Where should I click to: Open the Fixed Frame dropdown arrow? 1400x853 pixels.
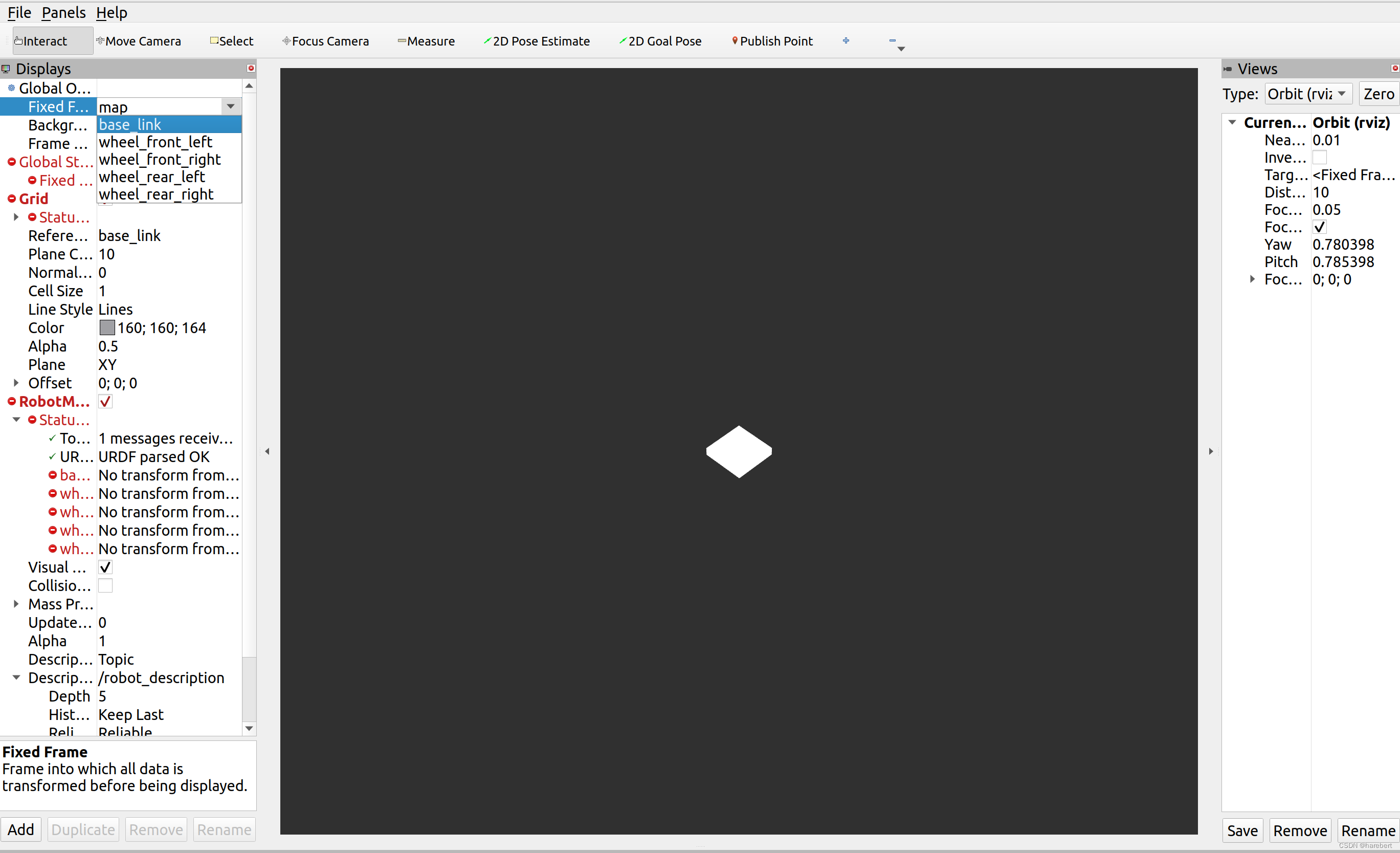(231, 106)
